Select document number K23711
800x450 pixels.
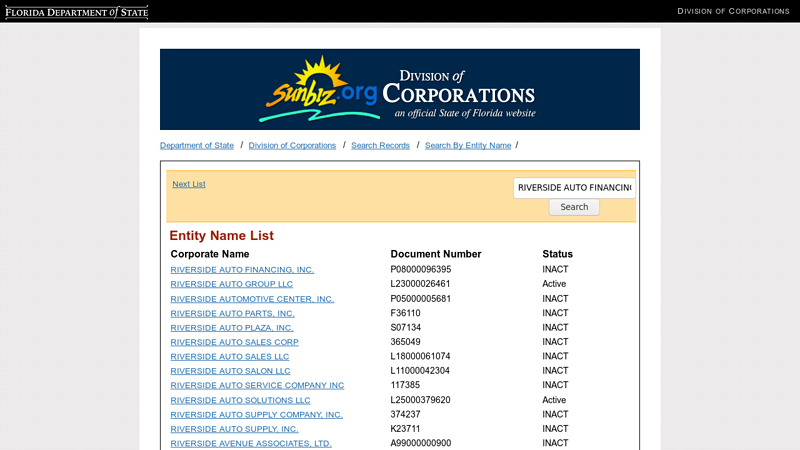pos(406,429)
